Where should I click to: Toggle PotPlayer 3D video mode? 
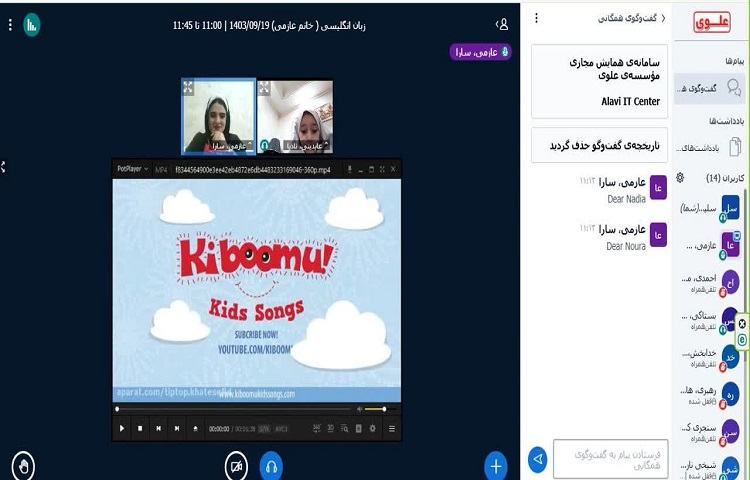[x=331, y=428]
